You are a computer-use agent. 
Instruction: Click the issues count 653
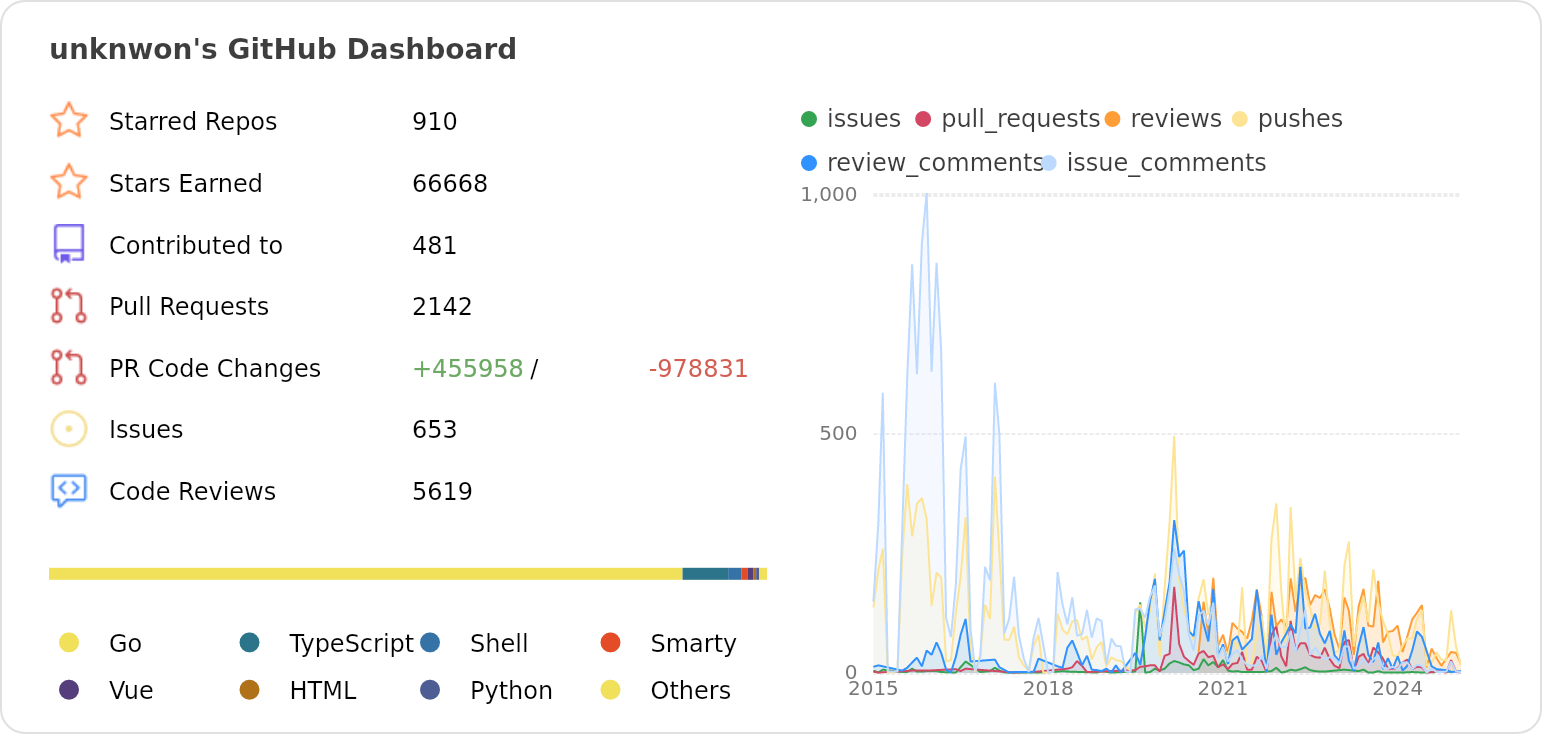435,430
